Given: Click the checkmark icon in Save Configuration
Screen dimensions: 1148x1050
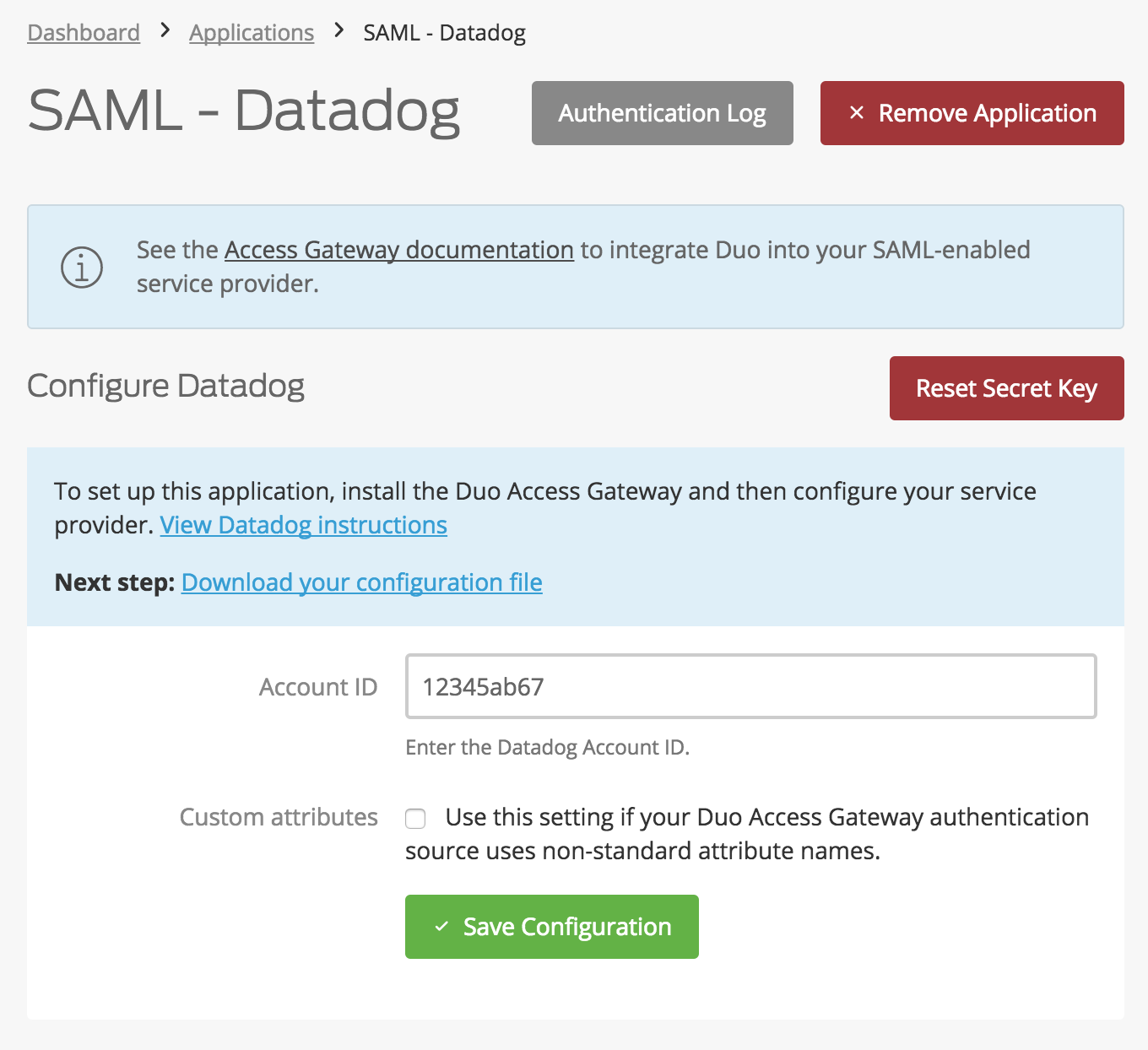Looking at the screenshot, I should tap(440, 926).
